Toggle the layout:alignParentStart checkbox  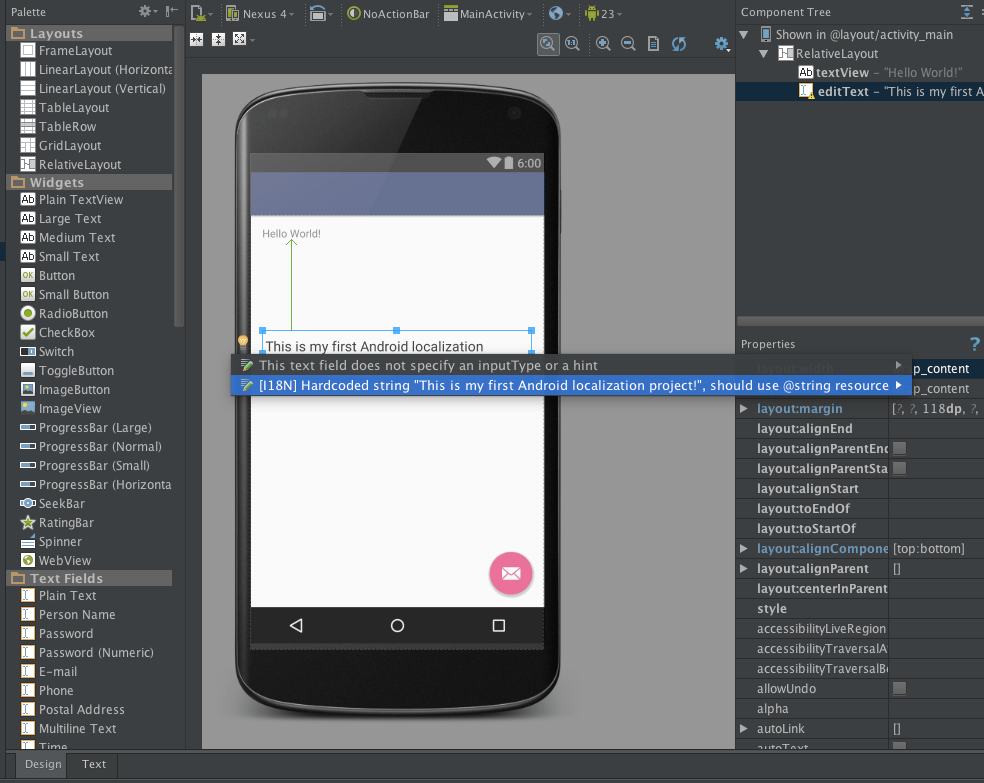point(899,468)
